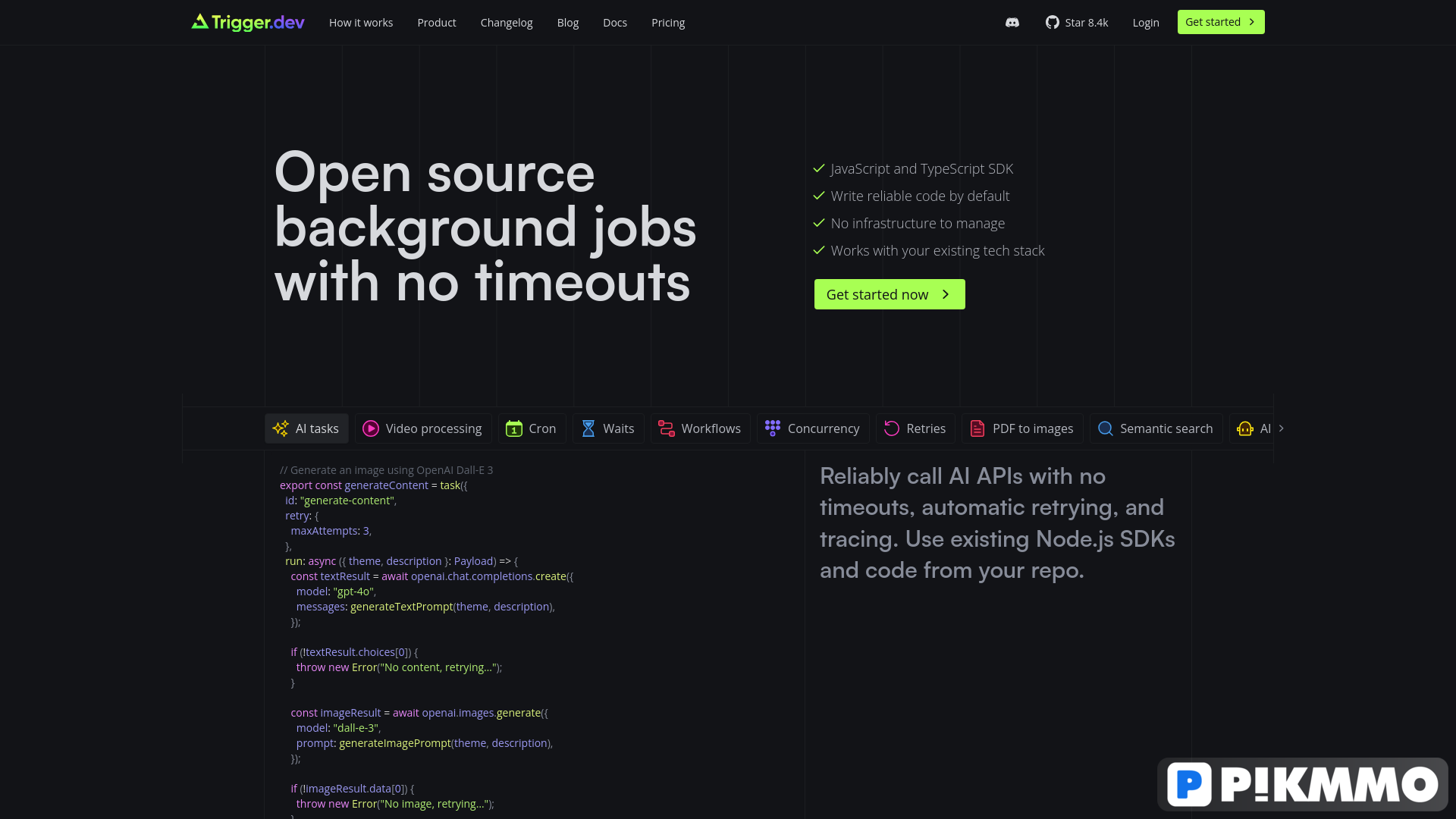Click the 'maxAttempts: 3' code line

331,531
